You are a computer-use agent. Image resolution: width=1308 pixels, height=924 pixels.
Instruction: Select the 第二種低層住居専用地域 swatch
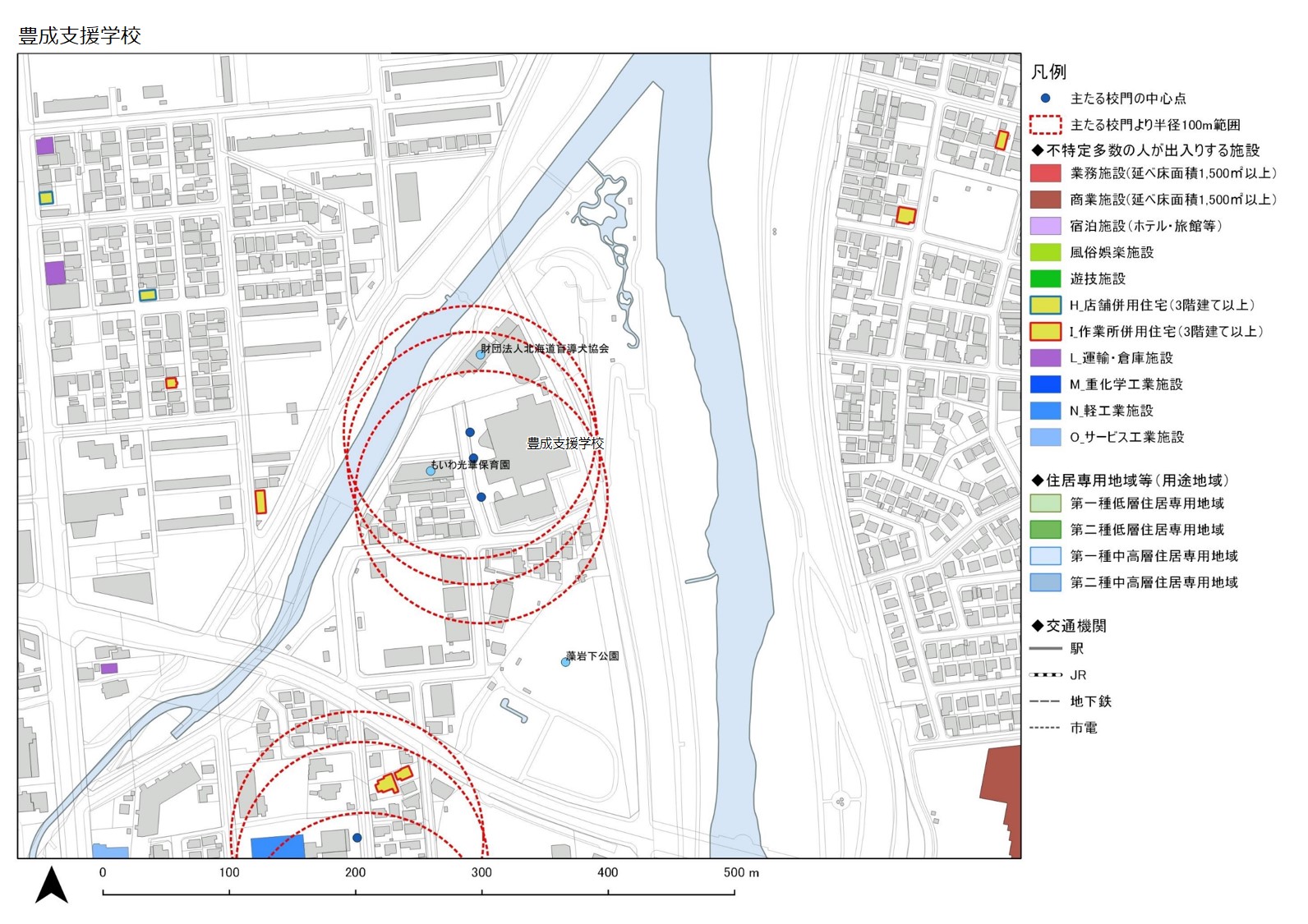[1045, 529]
